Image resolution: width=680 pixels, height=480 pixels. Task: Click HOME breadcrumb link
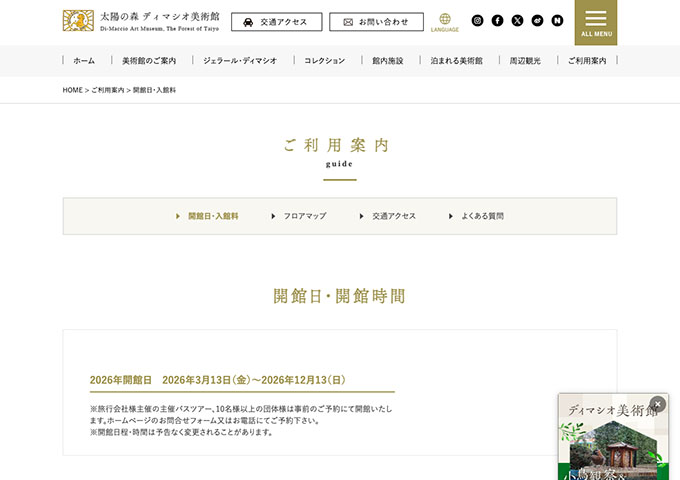(72, 90)
